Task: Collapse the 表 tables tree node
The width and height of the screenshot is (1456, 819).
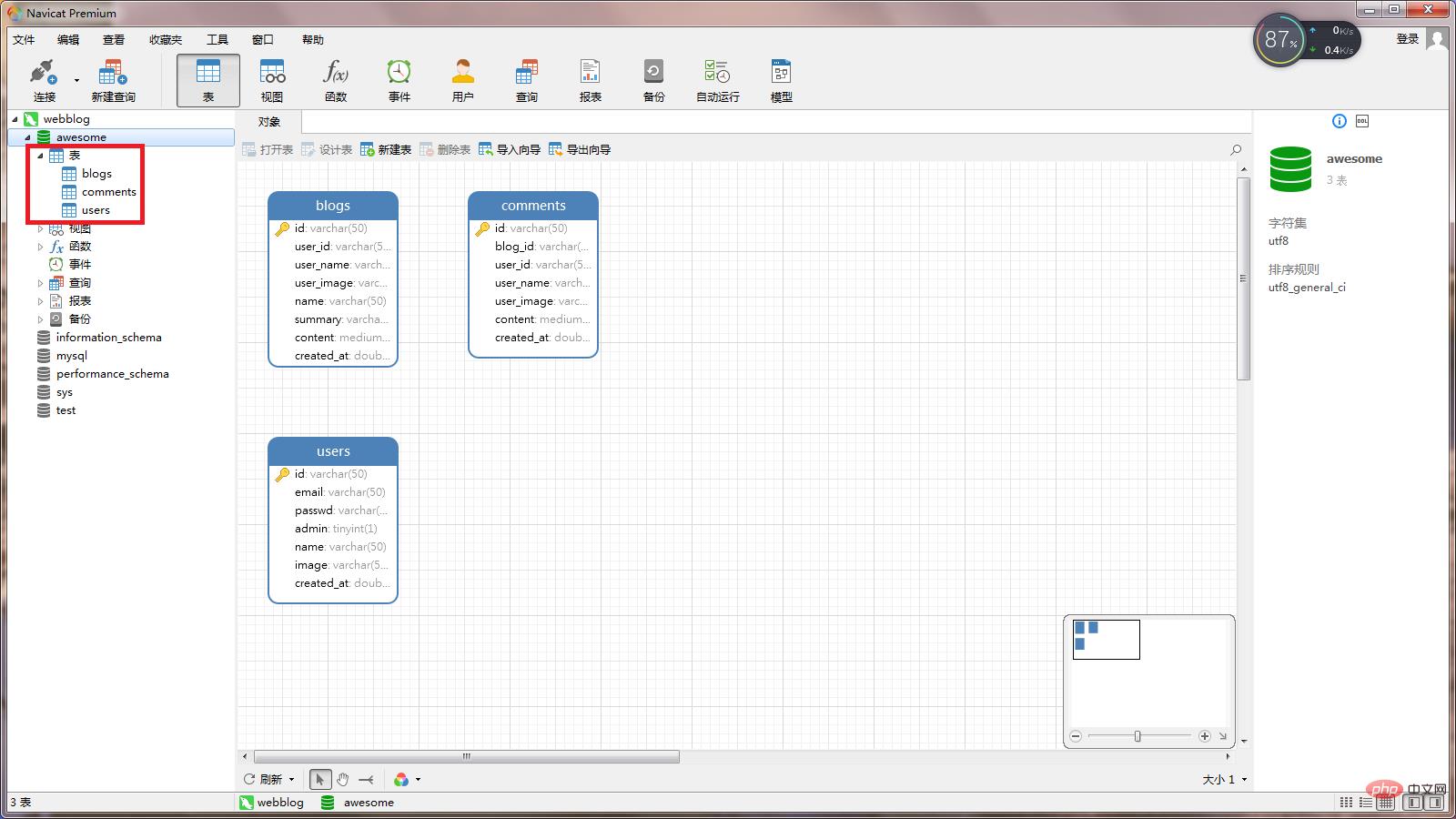Action: click(41, 156)
